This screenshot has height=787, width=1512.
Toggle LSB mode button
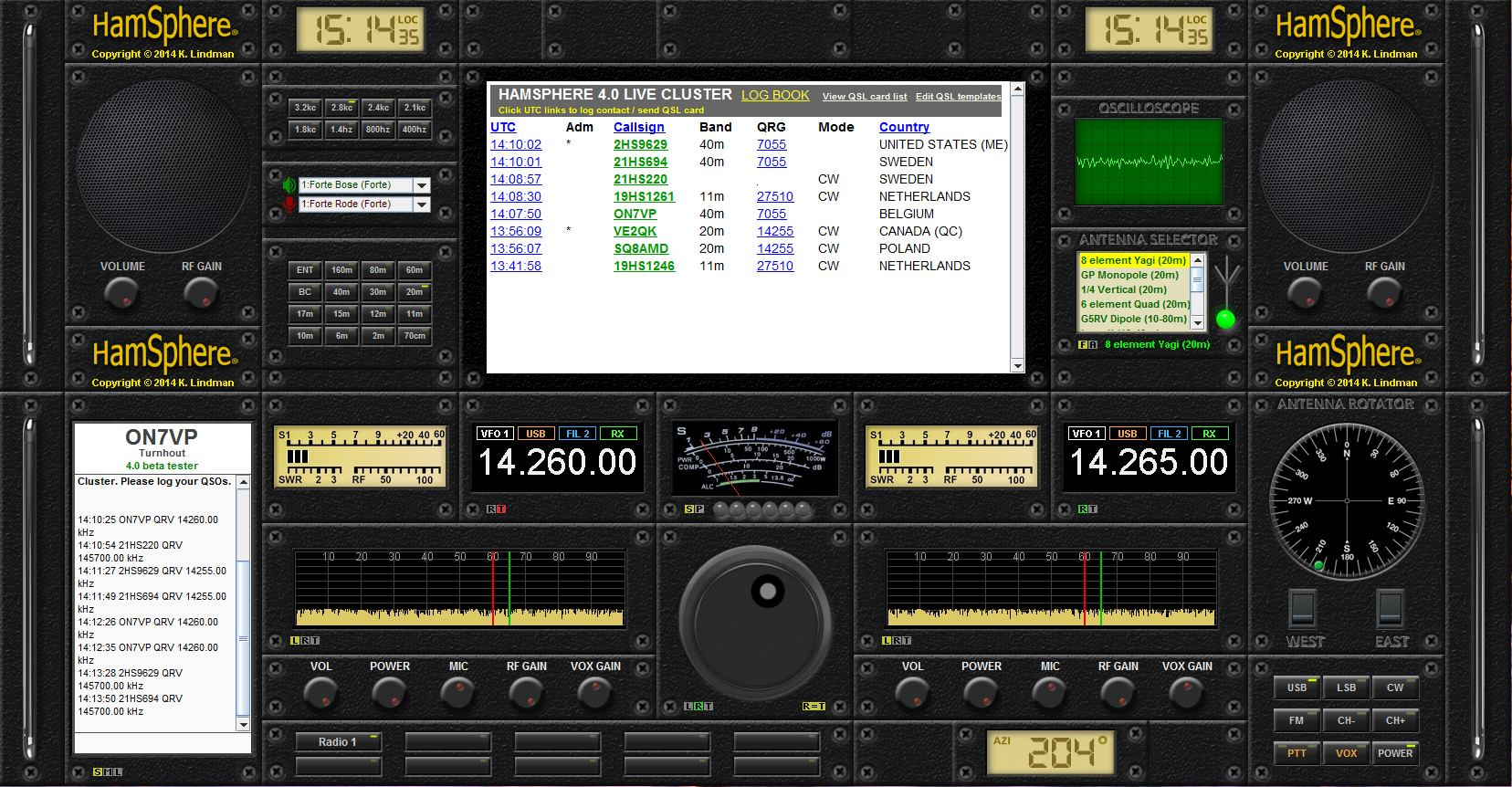[1346, 687]
